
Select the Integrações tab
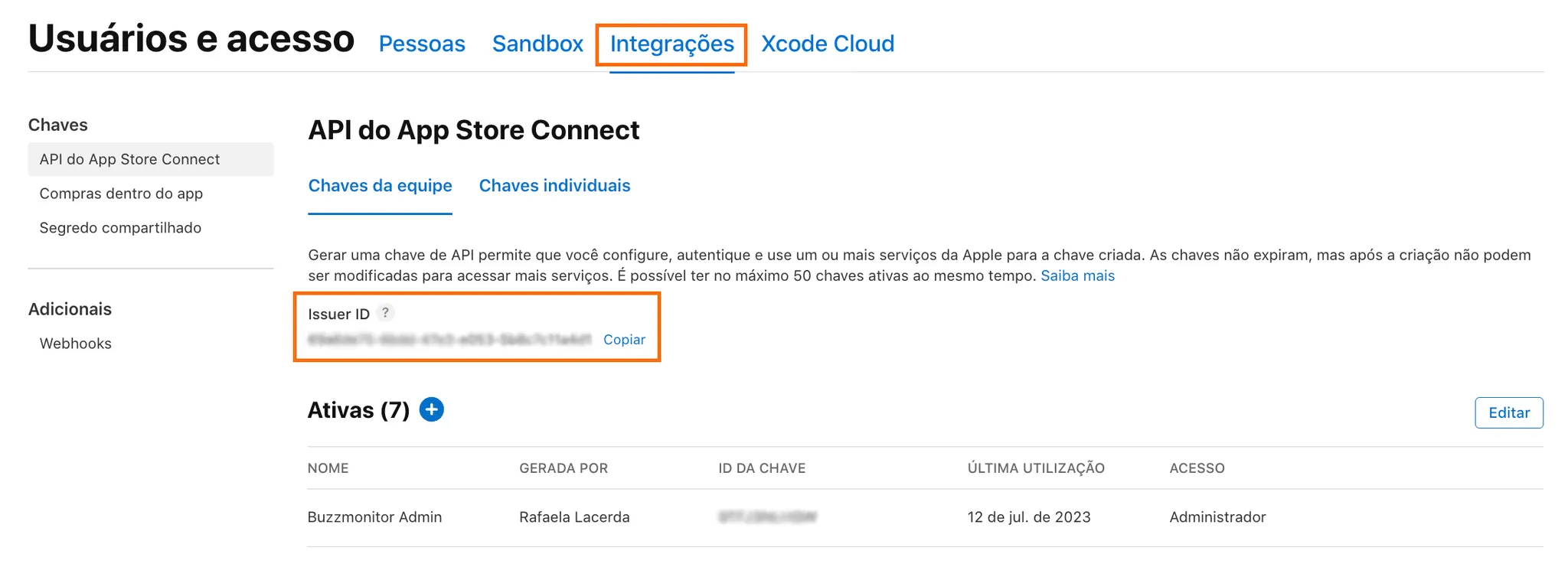click(x=671, y=44)
